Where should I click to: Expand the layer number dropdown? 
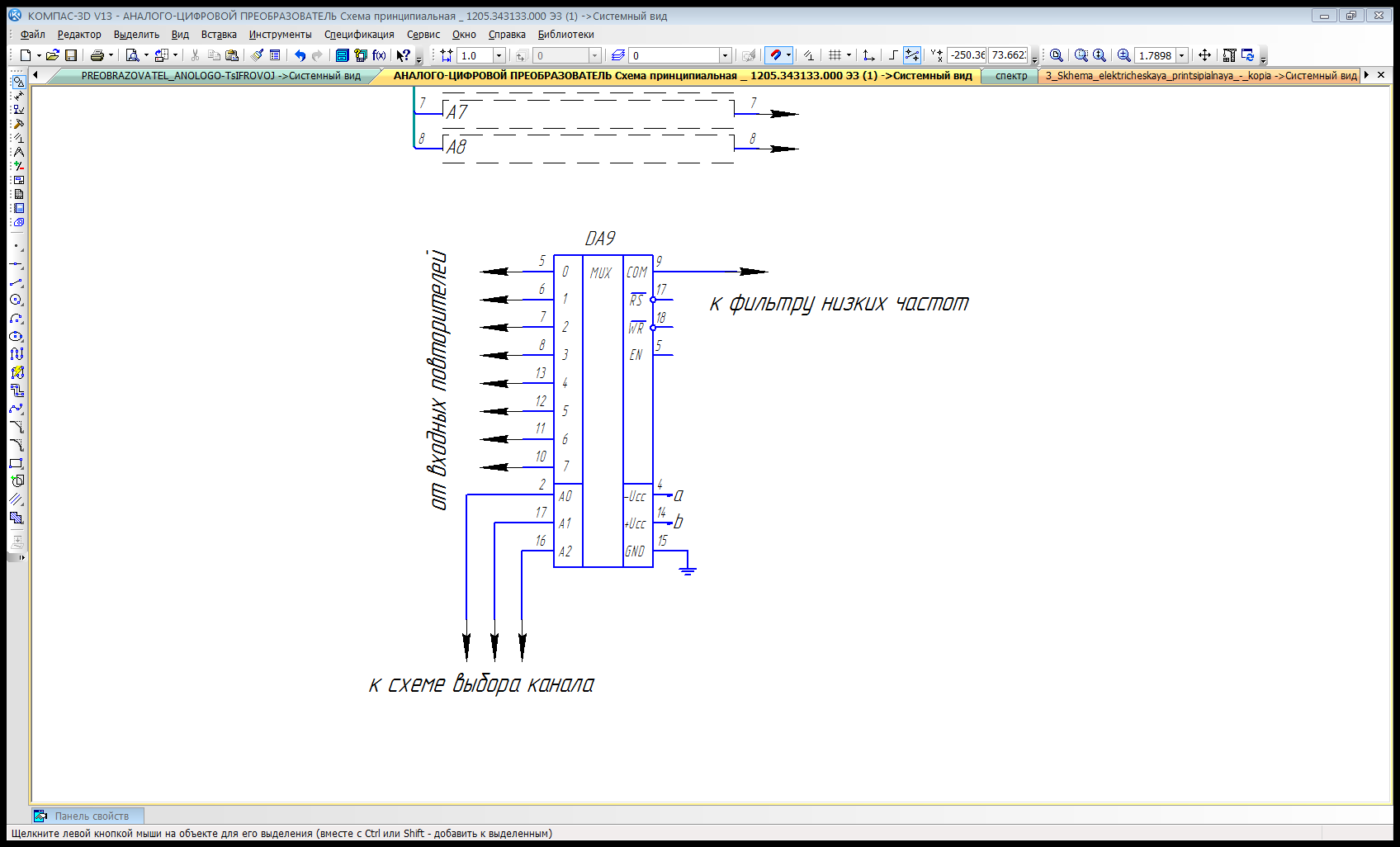[725, 55]
